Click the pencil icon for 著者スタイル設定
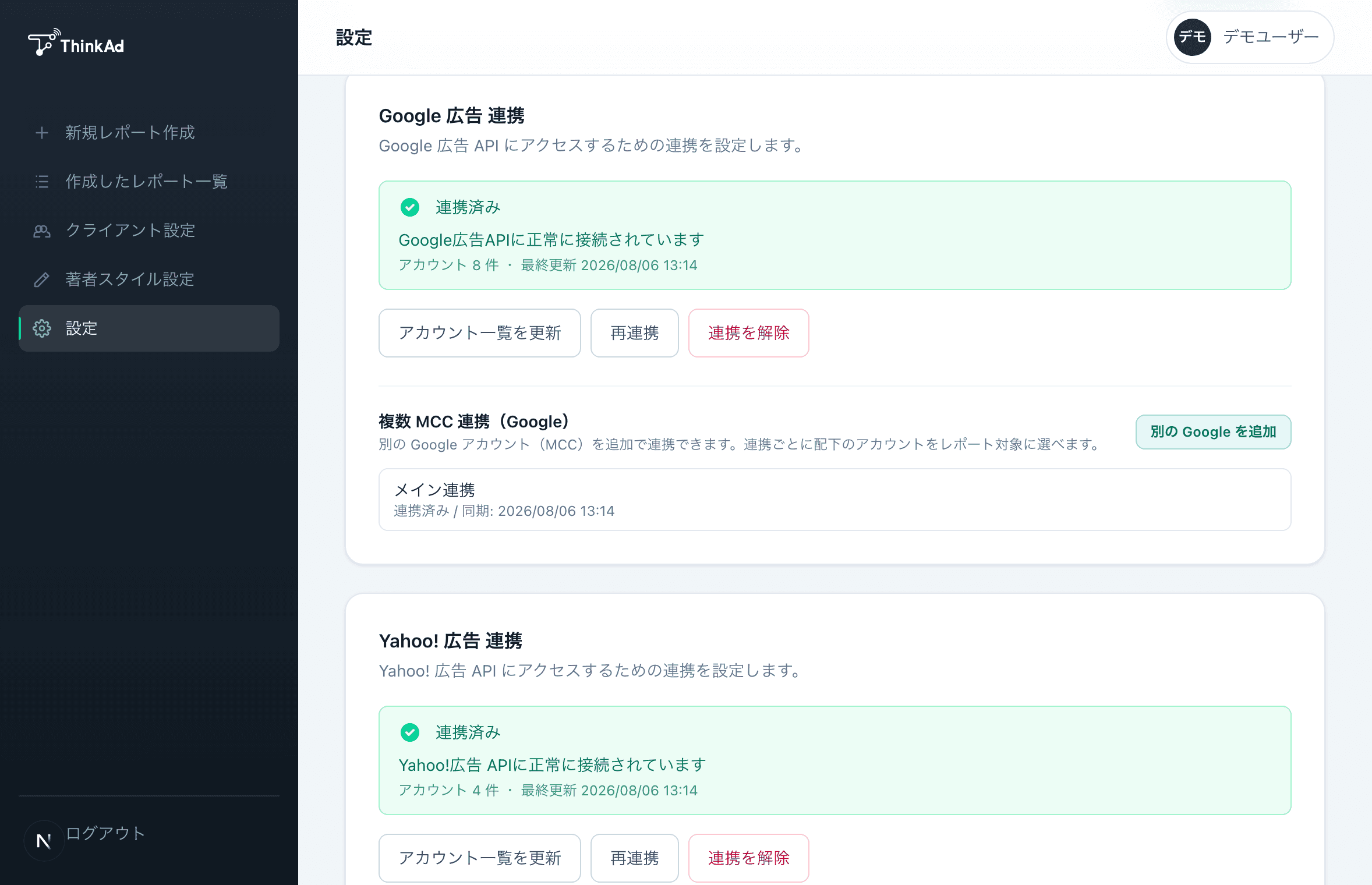The height and width of the screenshot is (885, 1372). [42, 279]
